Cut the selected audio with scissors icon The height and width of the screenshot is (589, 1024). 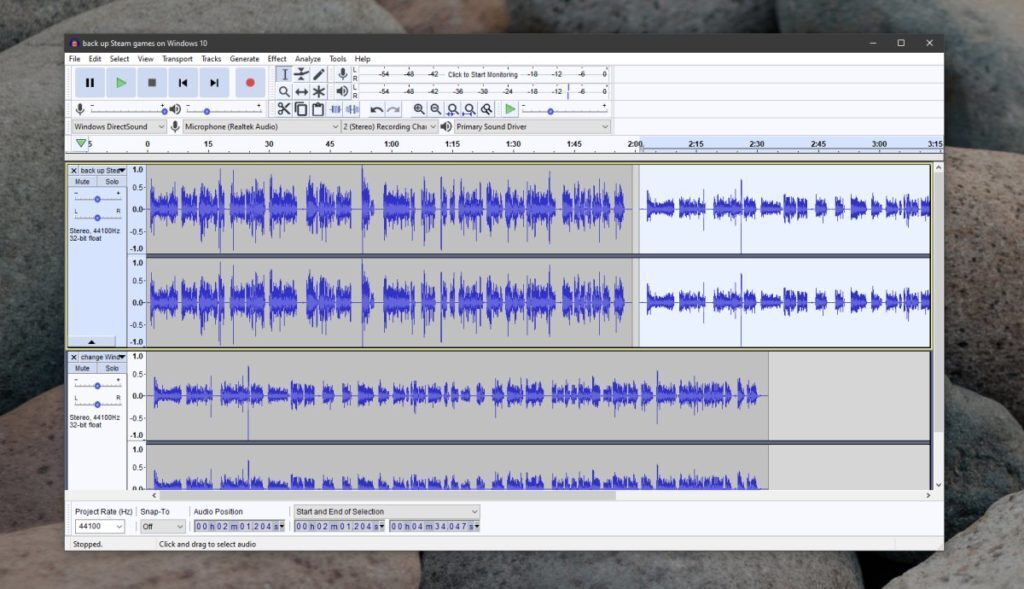tap(285, 108)
